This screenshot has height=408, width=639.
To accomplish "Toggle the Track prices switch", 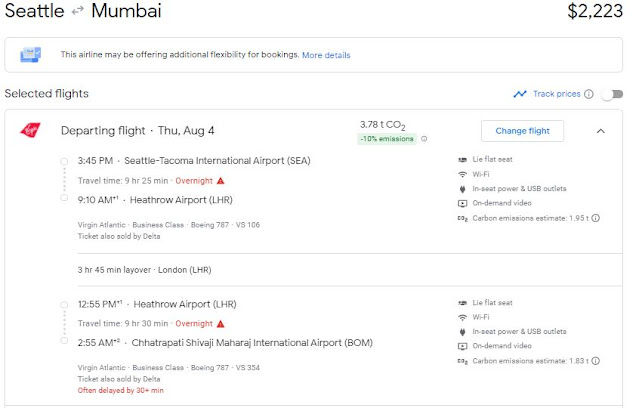I will point(608,94).
